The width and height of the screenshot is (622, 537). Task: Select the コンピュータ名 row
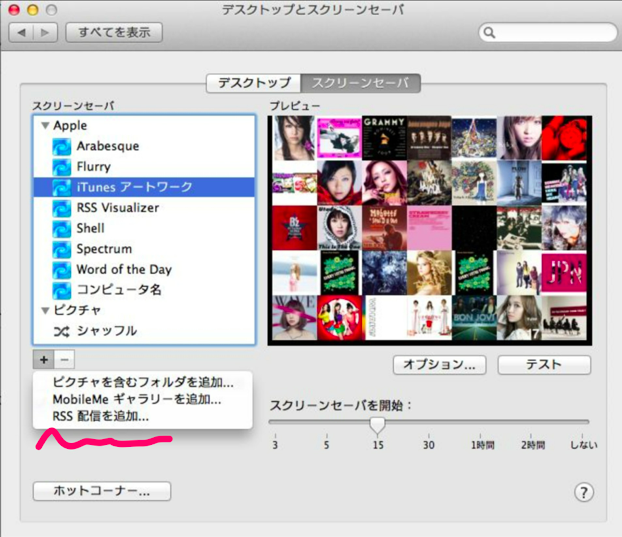click(144, 290)
